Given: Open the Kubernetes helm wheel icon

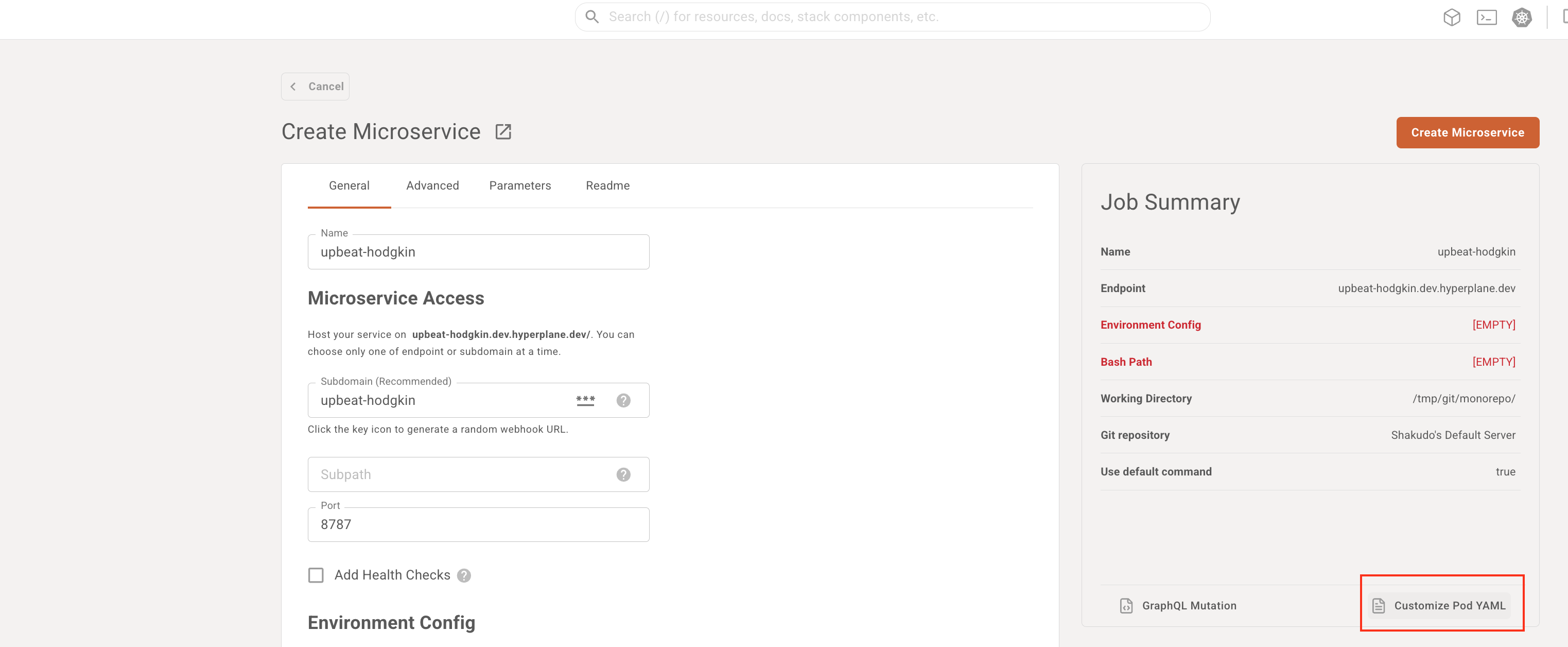Looking at the screenshot, I should pyautogui.click(x=1522, y=17).
